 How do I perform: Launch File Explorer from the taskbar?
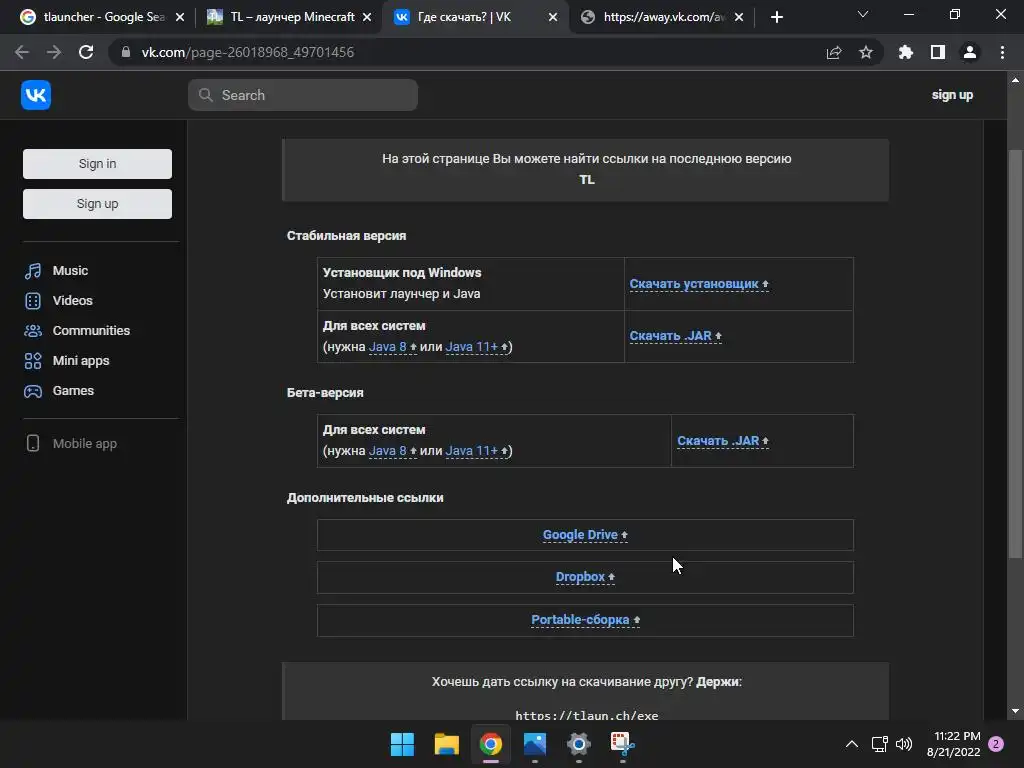click(447, 744)
